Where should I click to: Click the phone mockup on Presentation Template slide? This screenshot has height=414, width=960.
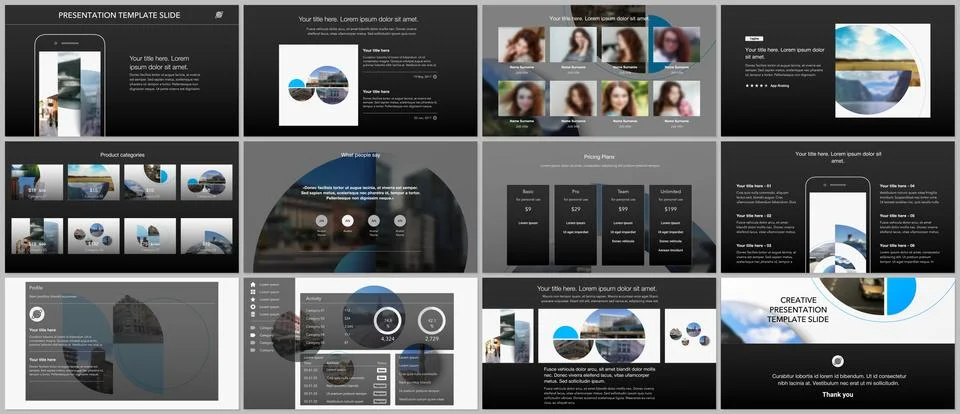70,85
